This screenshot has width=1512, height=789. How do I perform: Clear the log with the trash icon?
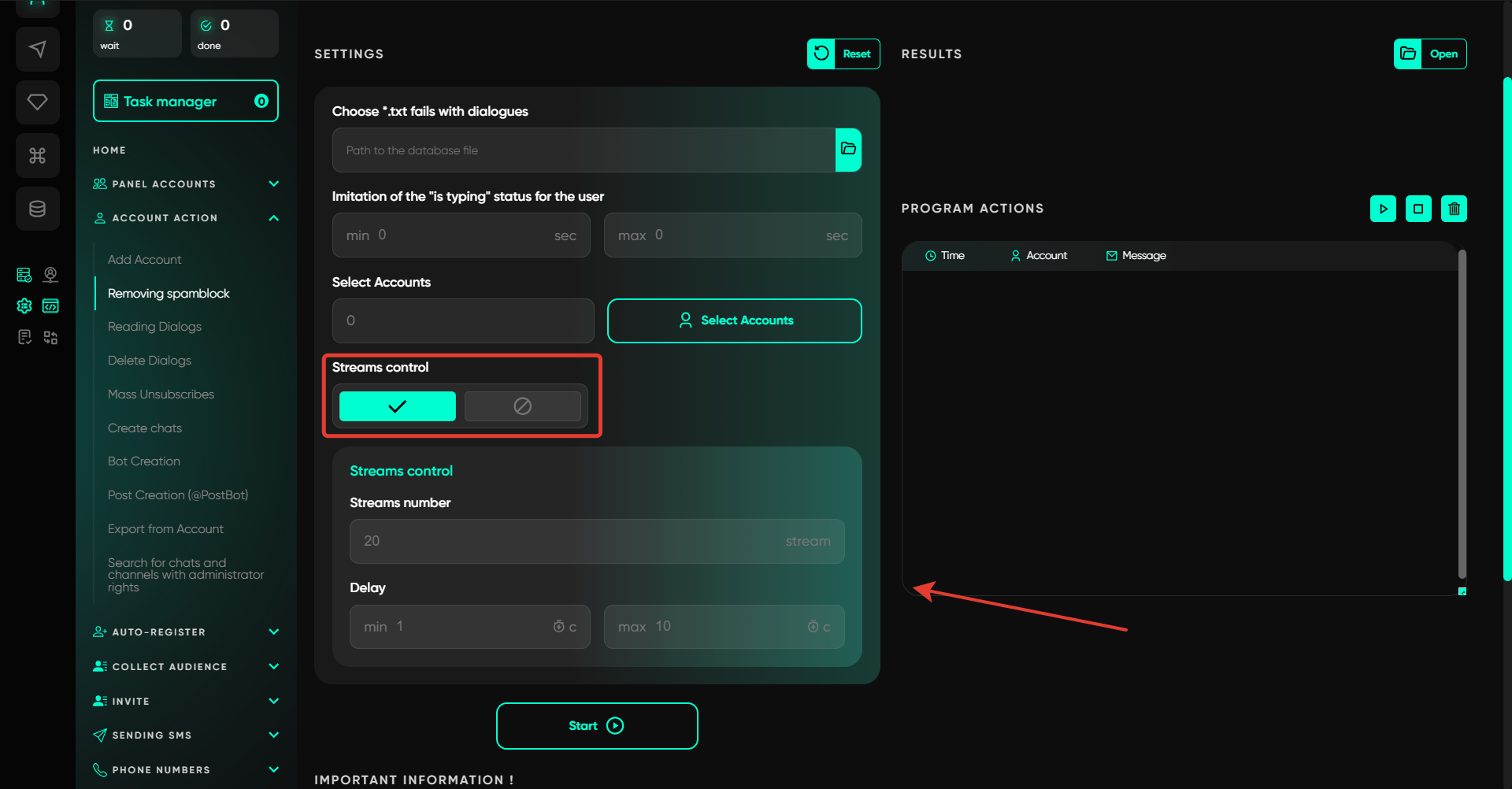[x=1454, y=209]
